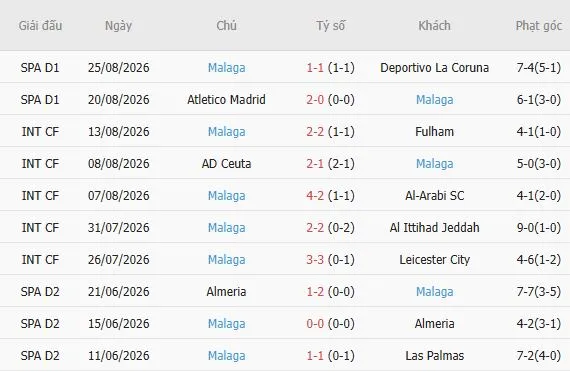Select the Las Palmas team name

(434, 356)
